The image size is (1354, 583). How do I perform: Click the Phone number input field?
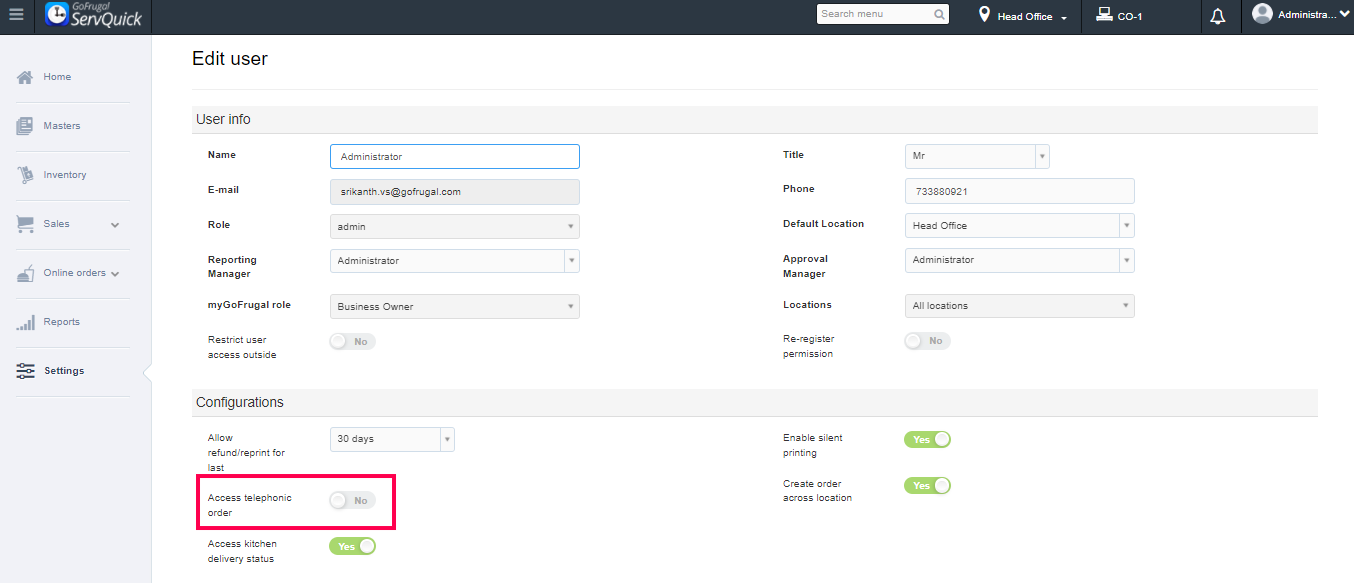click(1019, 191)
